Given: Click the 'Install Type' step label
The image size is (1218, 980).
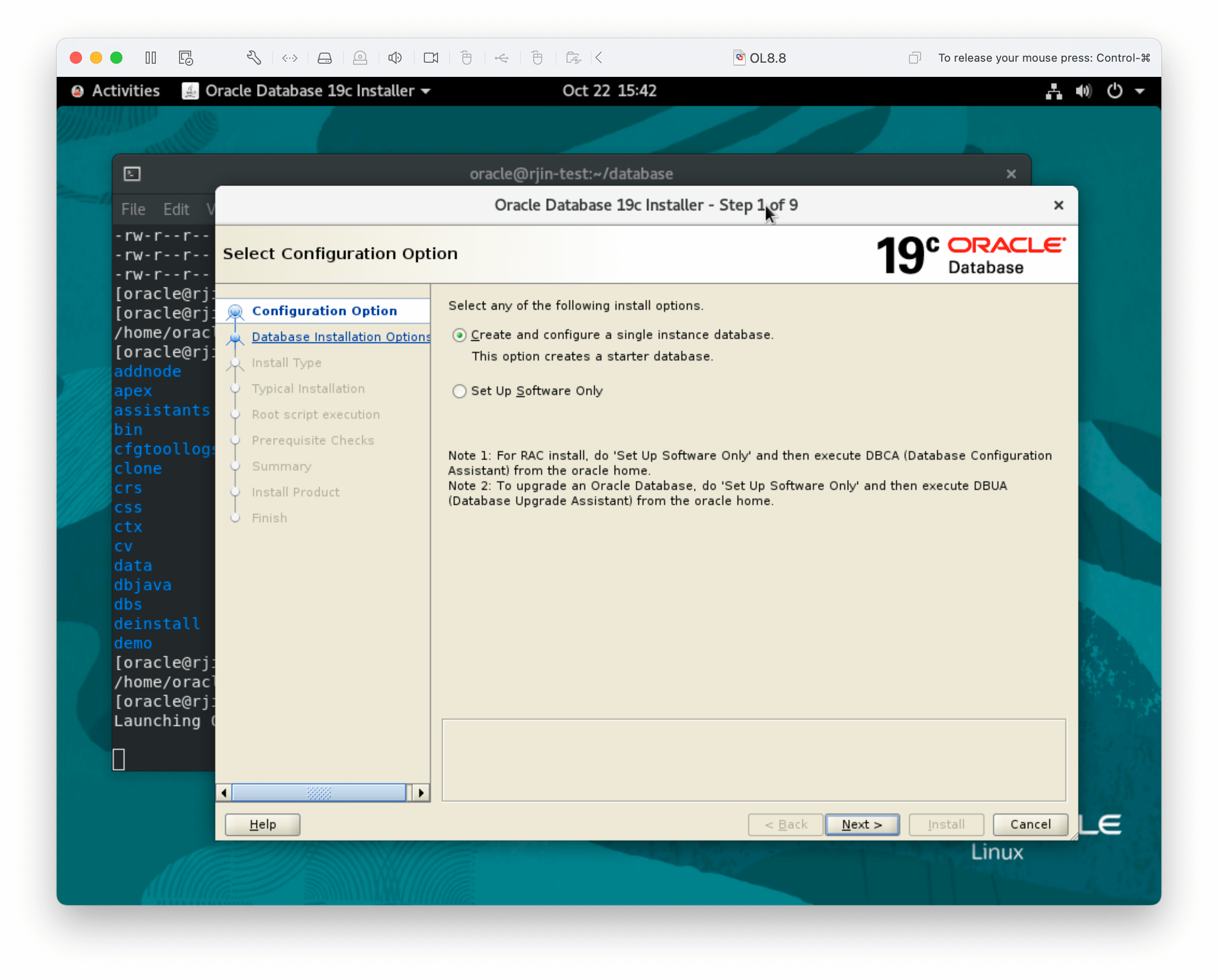Looking at the screenshot, I should 286,363.
